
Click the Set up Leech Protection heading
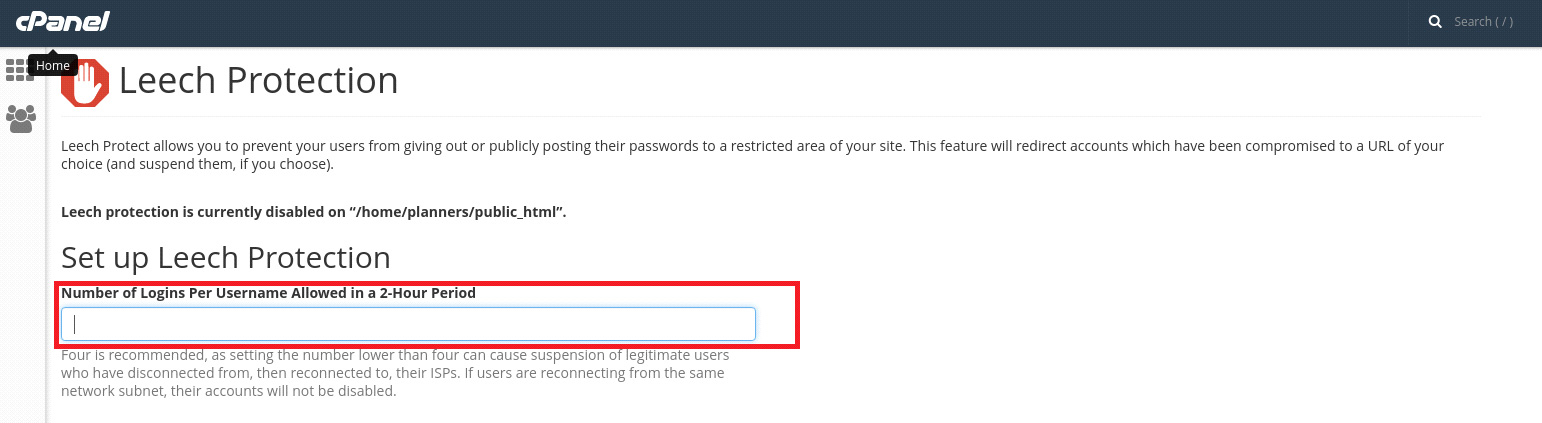[x=225, y=257]
